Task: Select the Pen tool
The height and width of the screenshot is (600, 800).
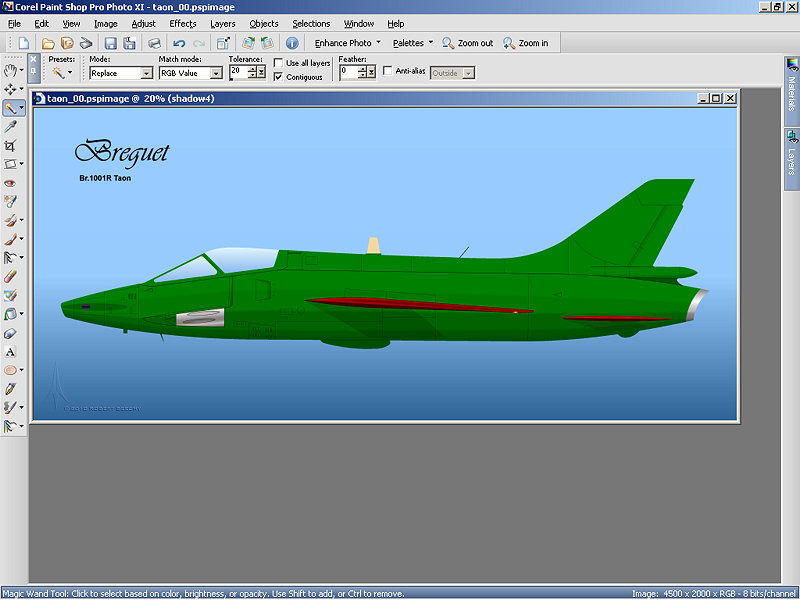Action: (10, 389)
